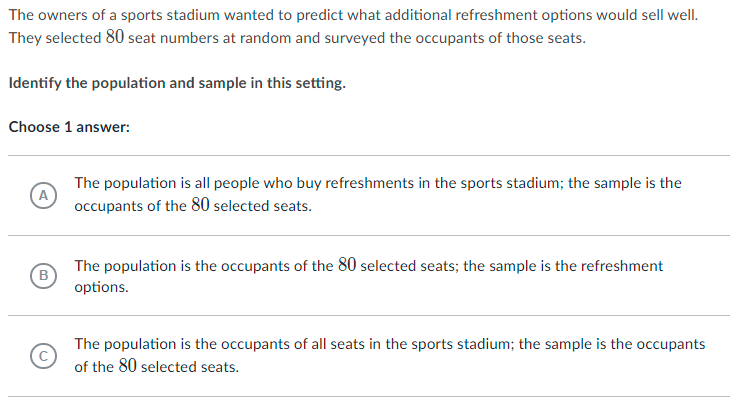Select radio option A circle

tap(43, 195)
